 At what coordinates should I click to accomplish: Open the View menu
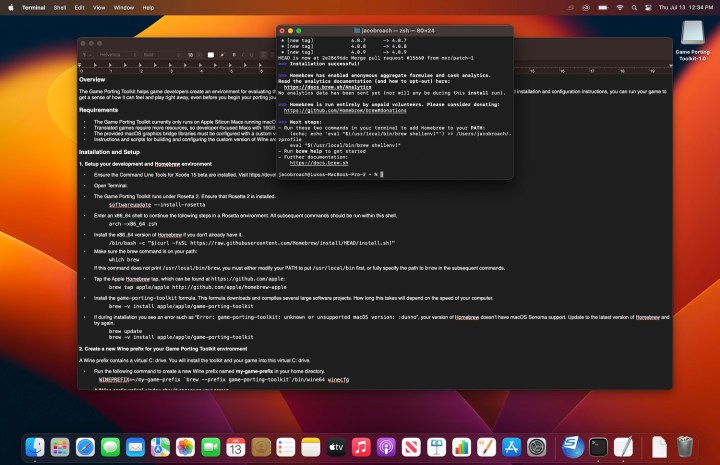99,8
